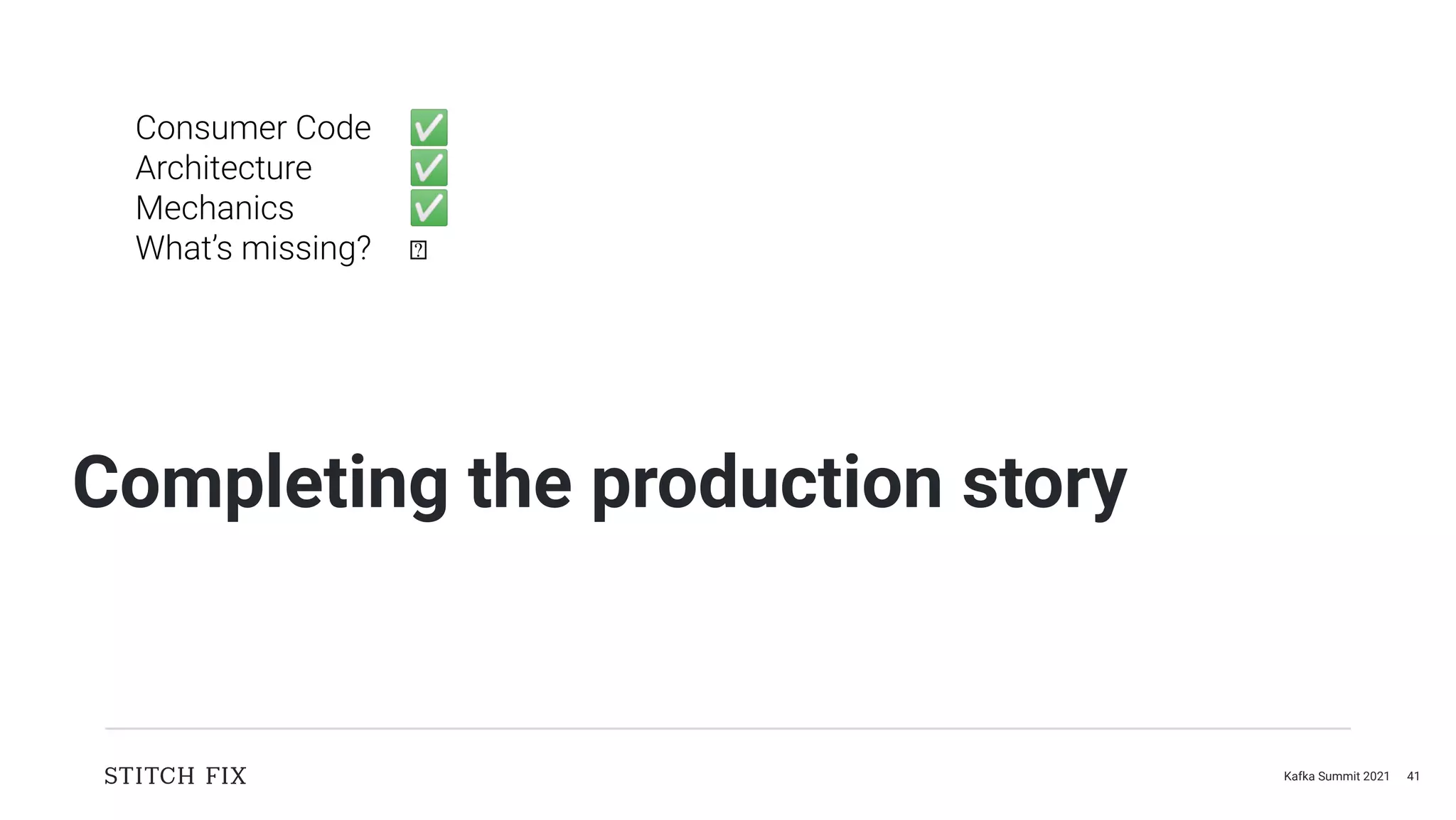
Task: Click the word the in the title
Action: [x=520, y=484]
